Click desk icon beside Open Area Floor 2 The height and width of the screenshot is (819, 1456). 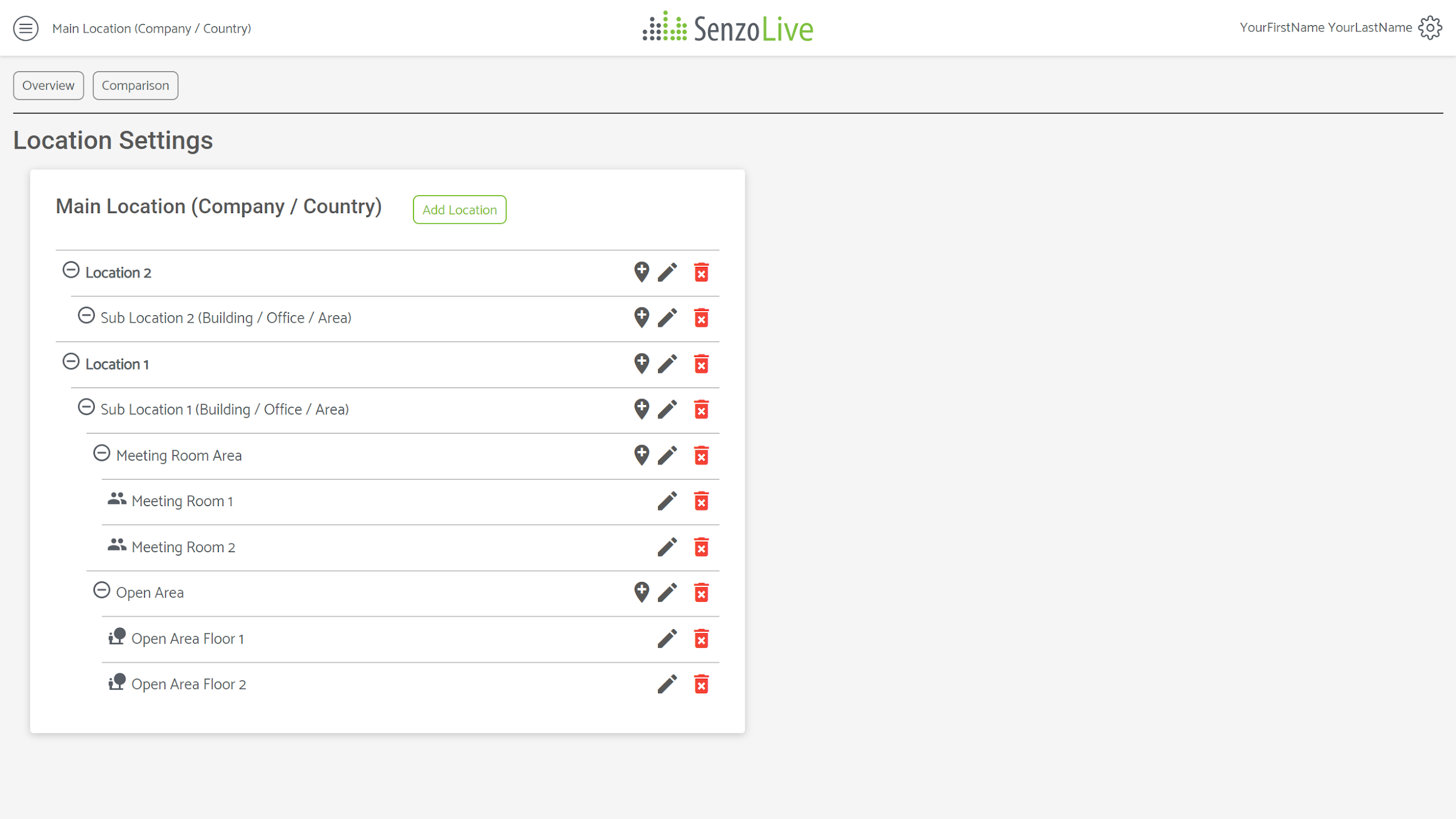[117, 682]
